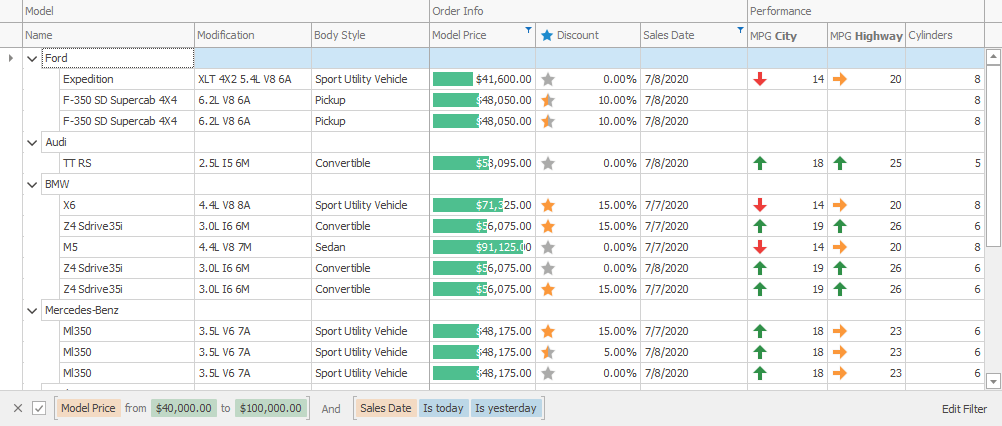Viewport: 1002px width, 426px height.
Task: Click red down arrow in Expedition MPG City
Action: pos(760,79)
